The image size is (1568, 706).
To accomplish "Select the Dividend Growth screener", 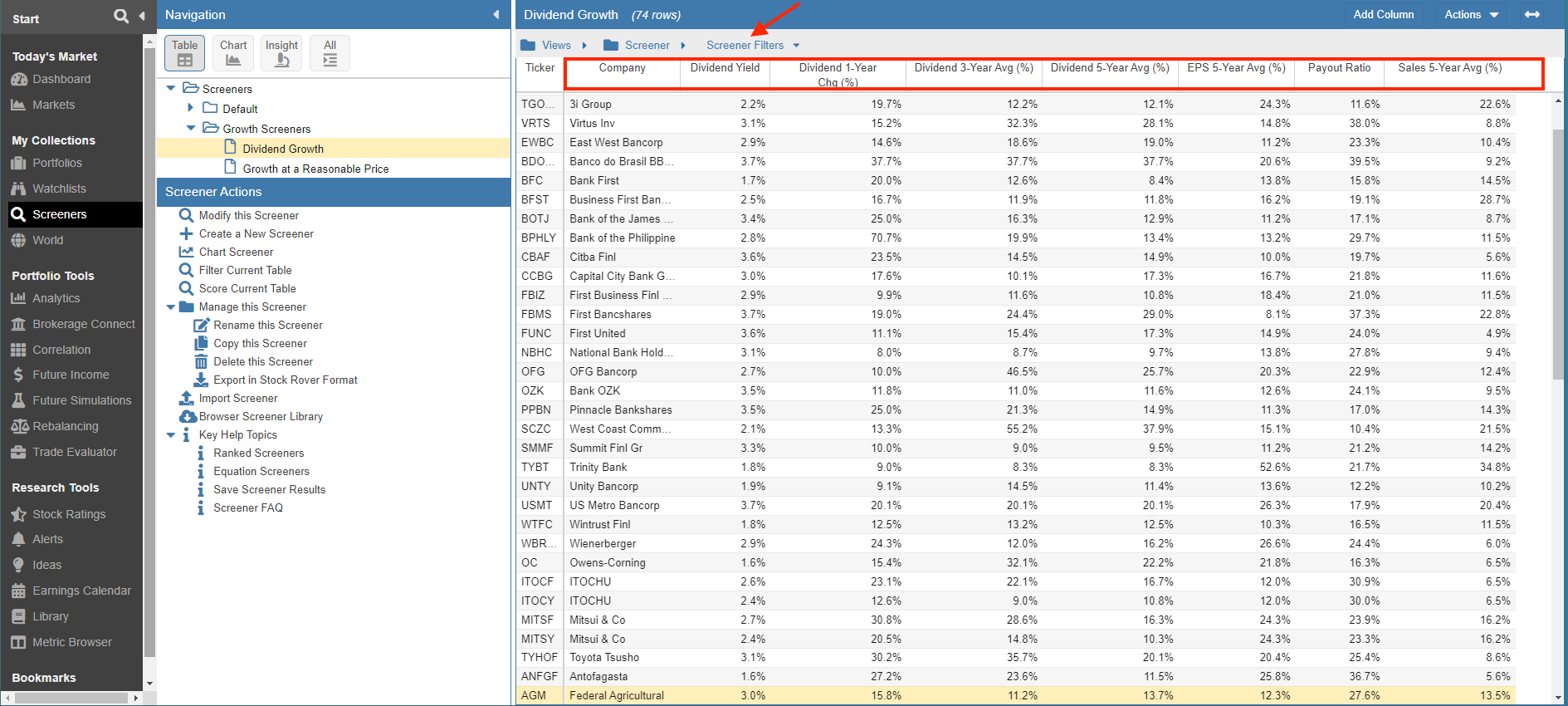I will point(283,149).
